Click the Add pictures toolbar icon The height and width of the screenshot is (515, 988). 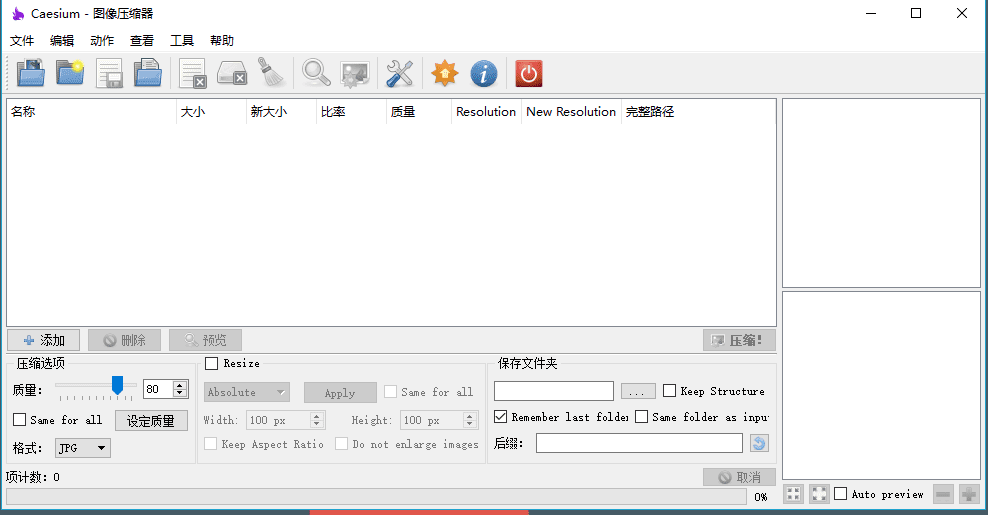click(x=30, y=73)
